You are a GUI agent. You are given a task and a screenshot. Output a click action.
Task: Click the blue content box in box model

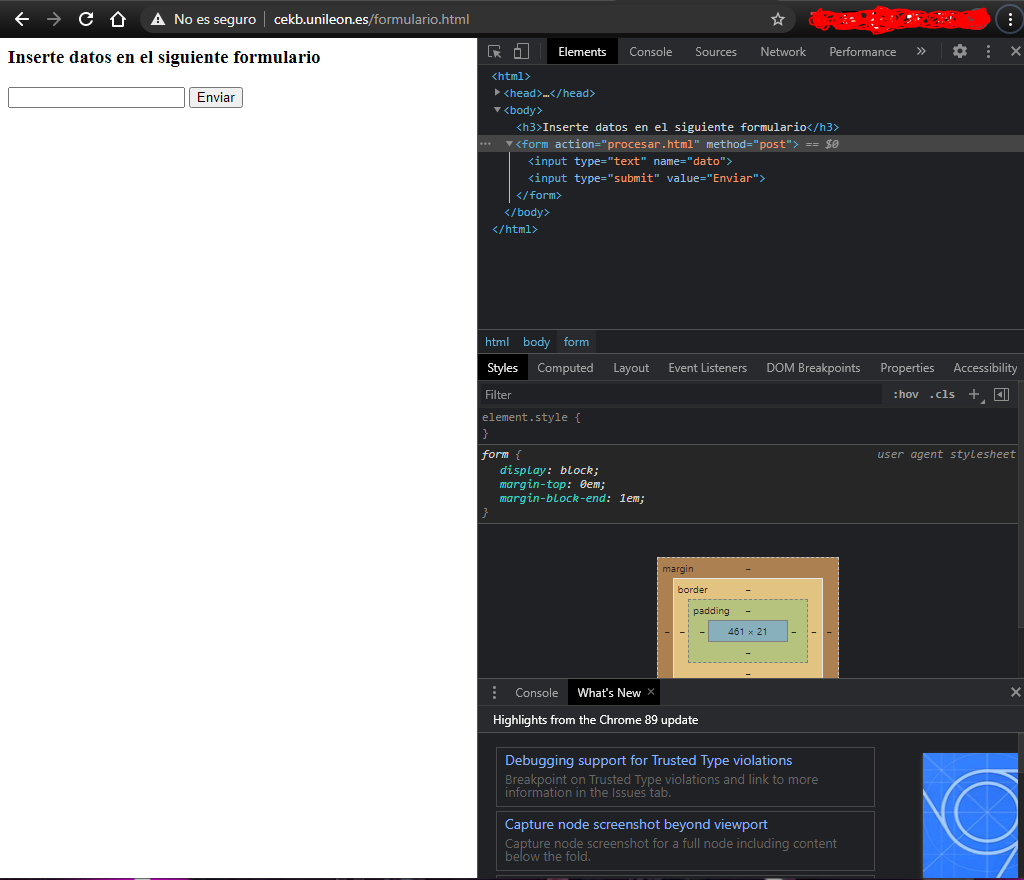747,631
